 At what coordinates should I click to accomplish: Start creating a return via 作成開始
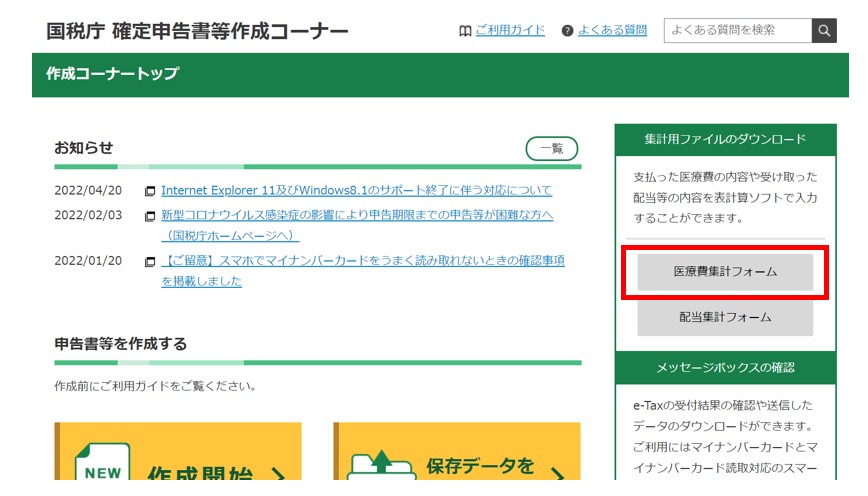[178, 451]
